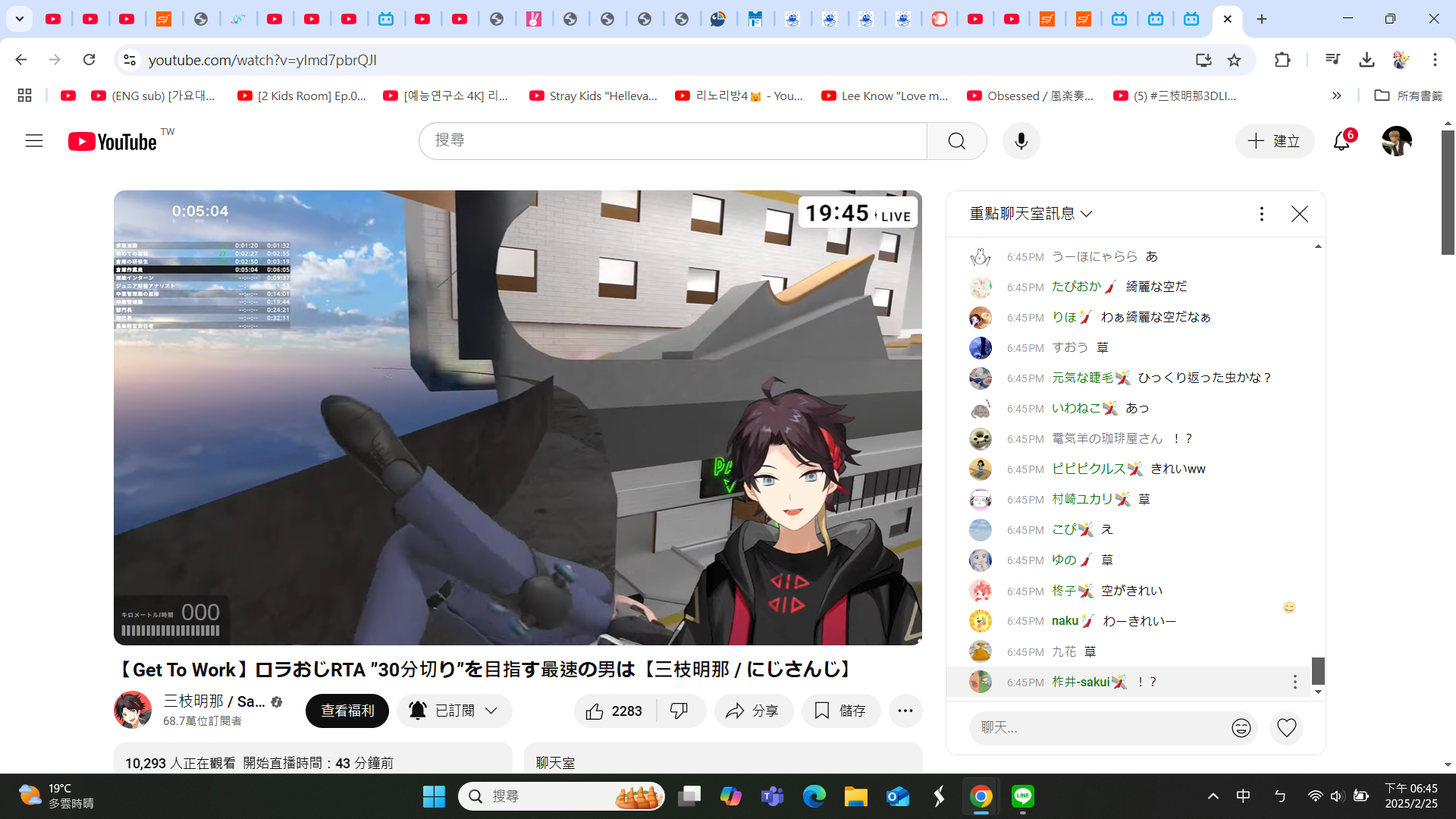The width and height of the screenshot is (1456, 819).
Task: View site information icon in address bar
Action: pos(130,60)
